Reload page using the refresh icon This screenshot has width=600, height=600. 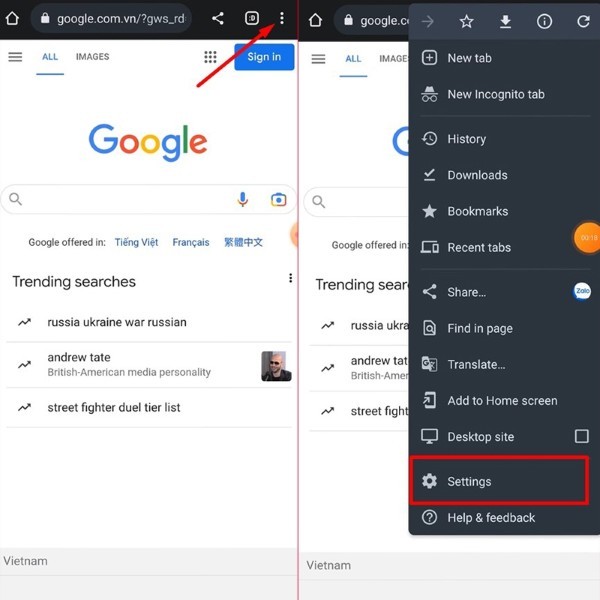click(583, 21)
